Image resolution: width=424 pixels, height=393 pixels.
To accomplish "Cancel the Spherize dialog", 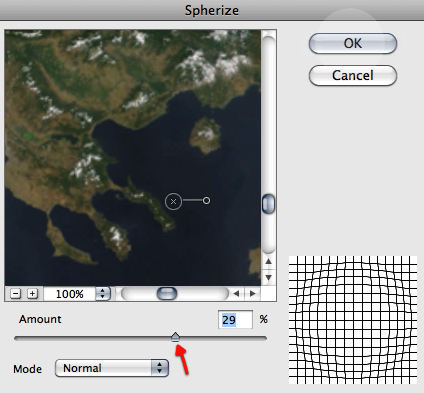I will tap(353, 75).
